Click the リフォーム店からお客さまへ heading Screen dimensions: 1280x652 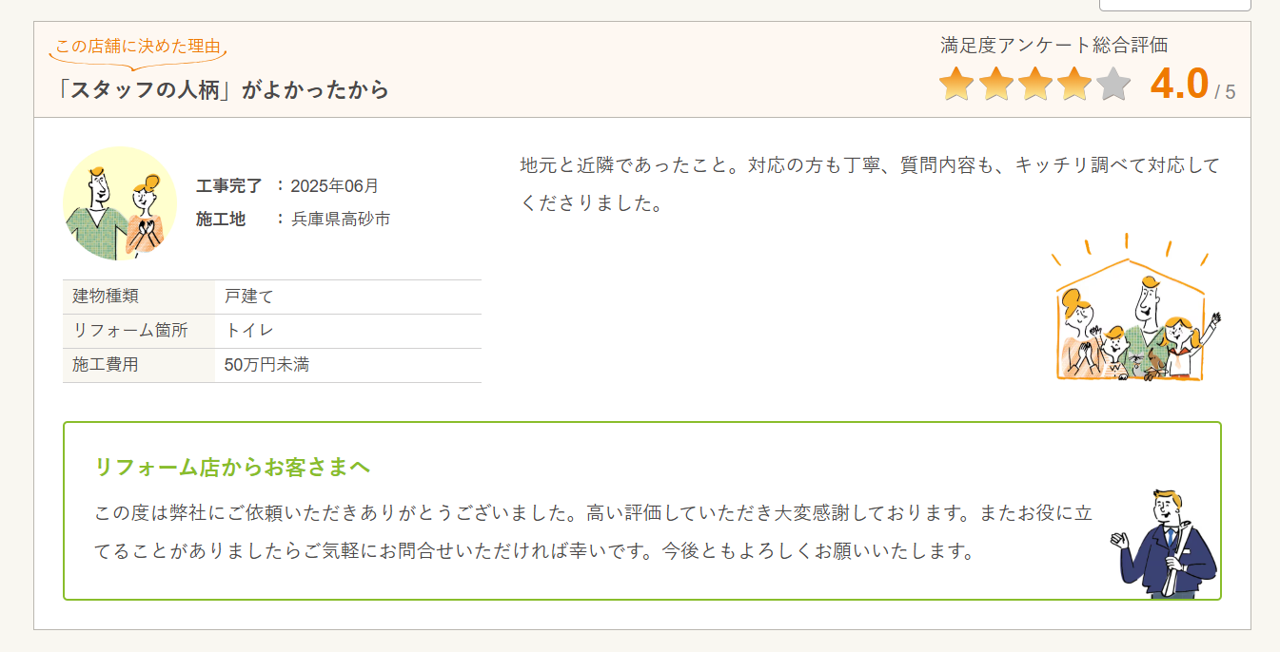[232, 467]
